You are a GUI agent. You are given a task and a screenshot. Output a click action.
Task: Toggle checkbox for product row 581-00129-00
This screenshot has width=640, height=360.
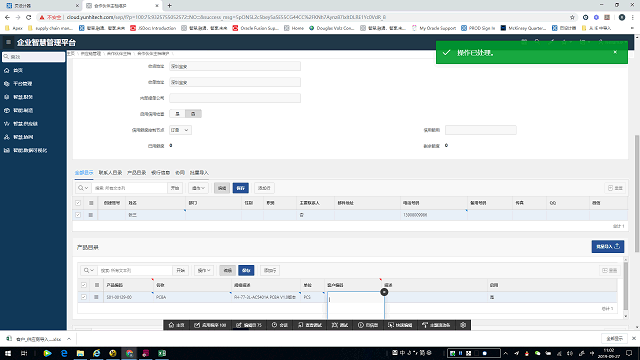click(x=84, y=297)
